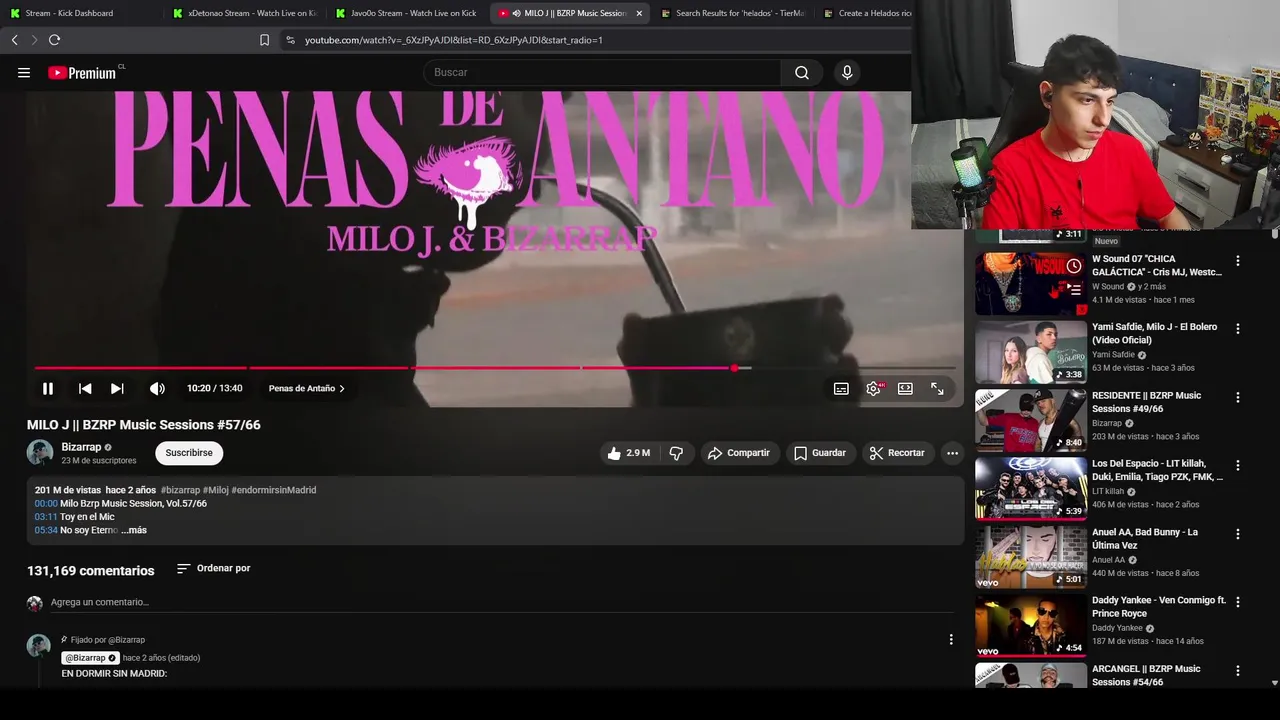Toggle subtitles on the player
1280x720 pixels.
click(x=841, y=388)
